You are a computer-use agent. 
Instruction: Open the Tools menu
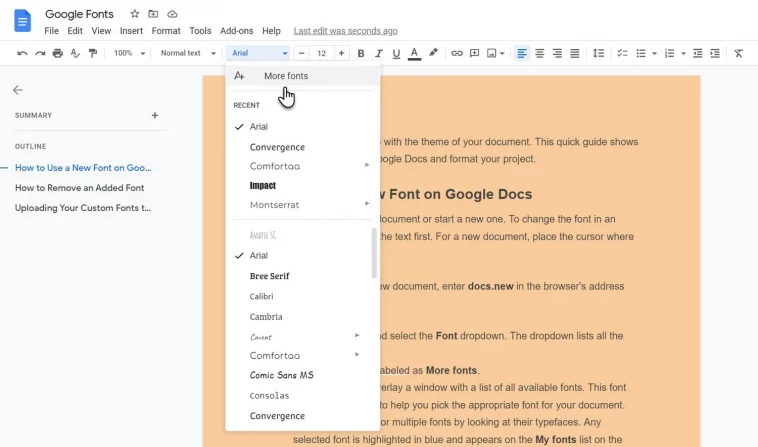point(200,31)
